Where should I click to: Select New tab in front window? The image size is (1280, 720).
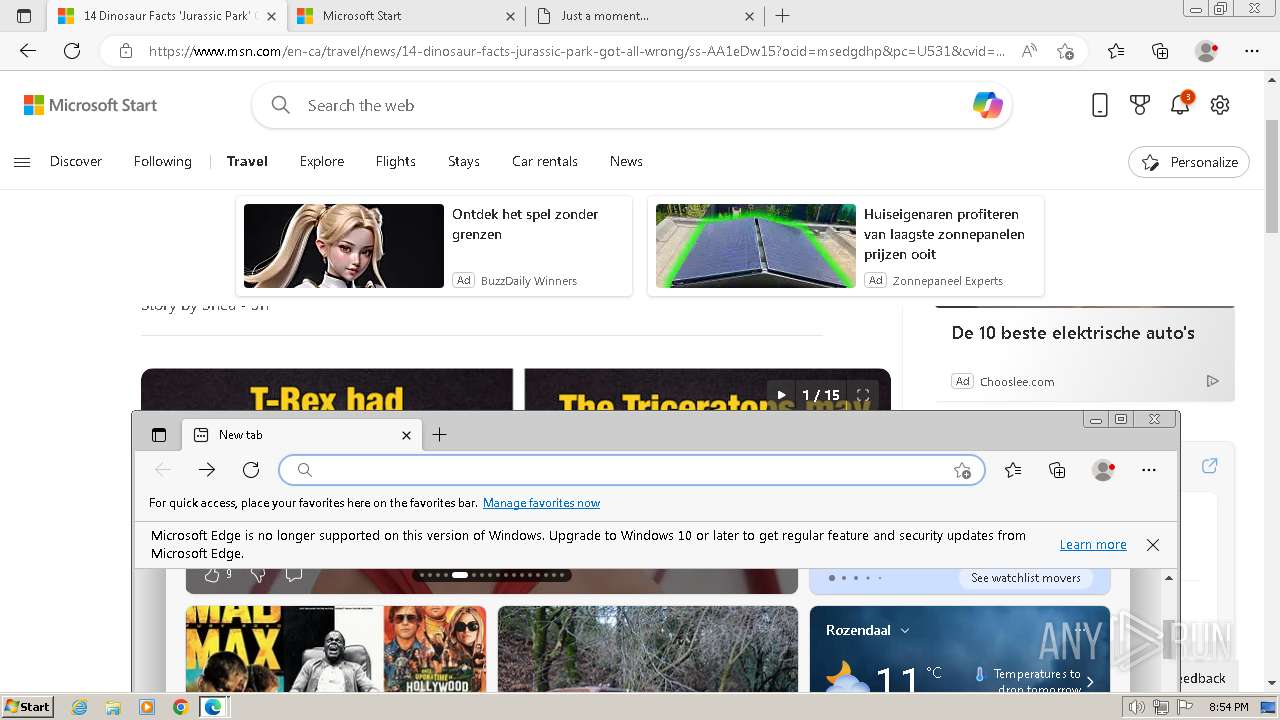click(x=301, y=435)
